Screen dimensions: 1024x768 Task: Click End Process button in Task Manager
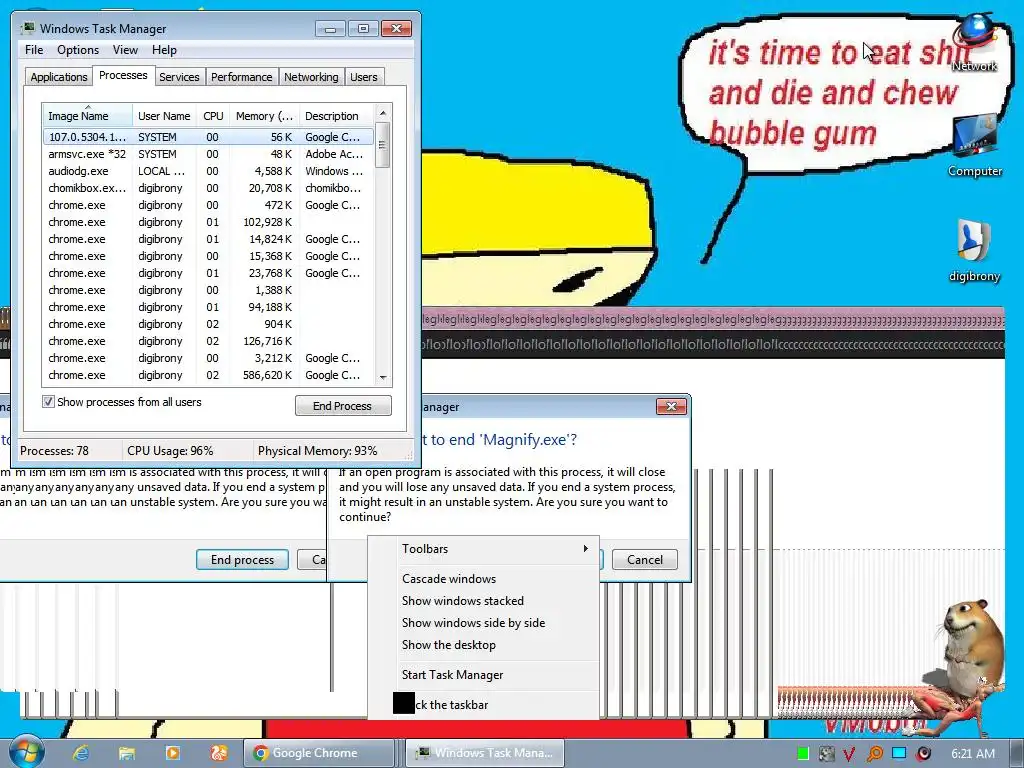[x=343, y=406]
